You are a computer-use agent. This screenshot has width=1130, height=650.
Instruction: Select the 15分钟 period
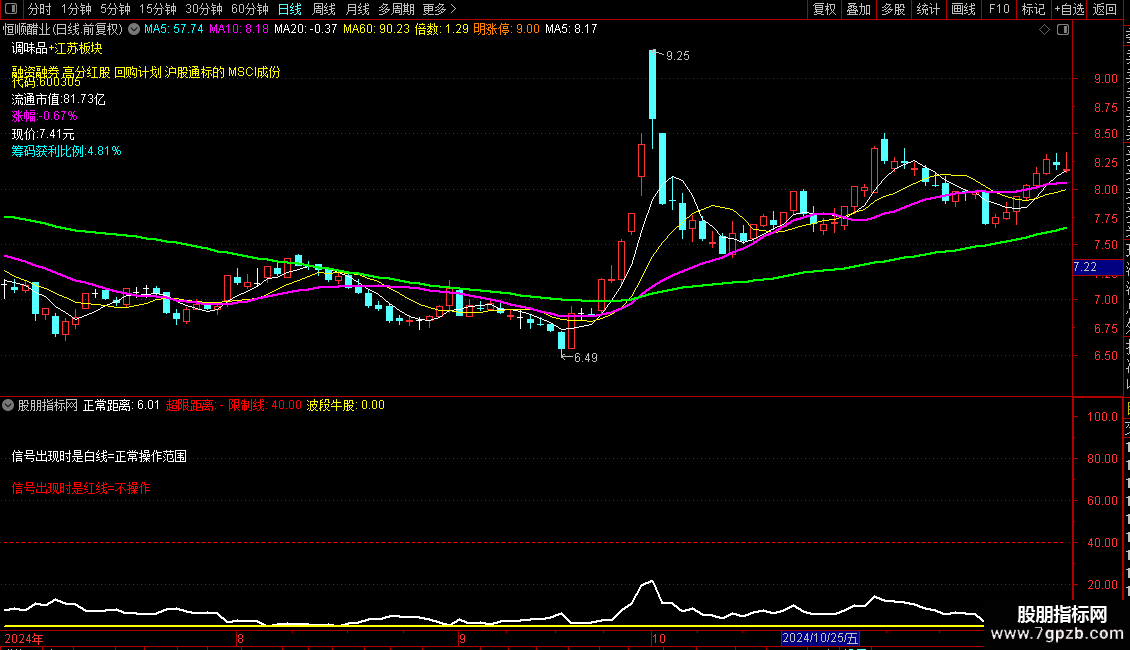pyautogui.click(x=158, y=9)
